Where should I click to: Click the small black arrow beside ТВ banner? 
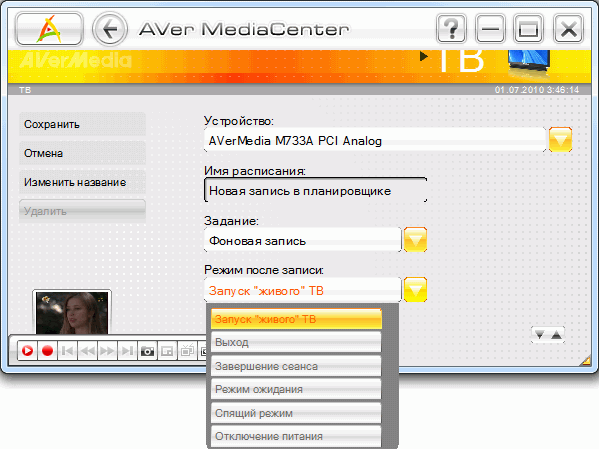(423, 56)
